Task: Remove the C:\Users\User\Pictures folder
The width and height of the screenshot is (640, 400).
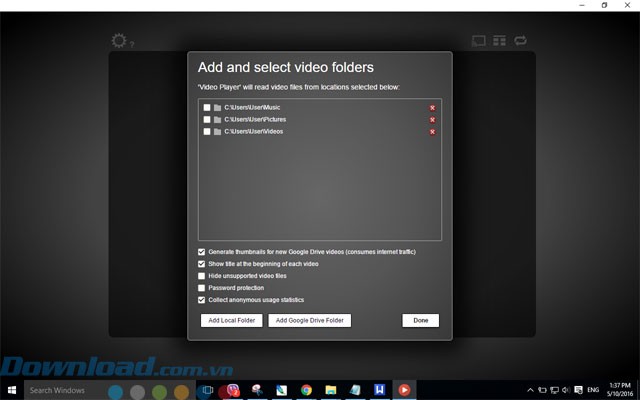Action: click(432, 120)
